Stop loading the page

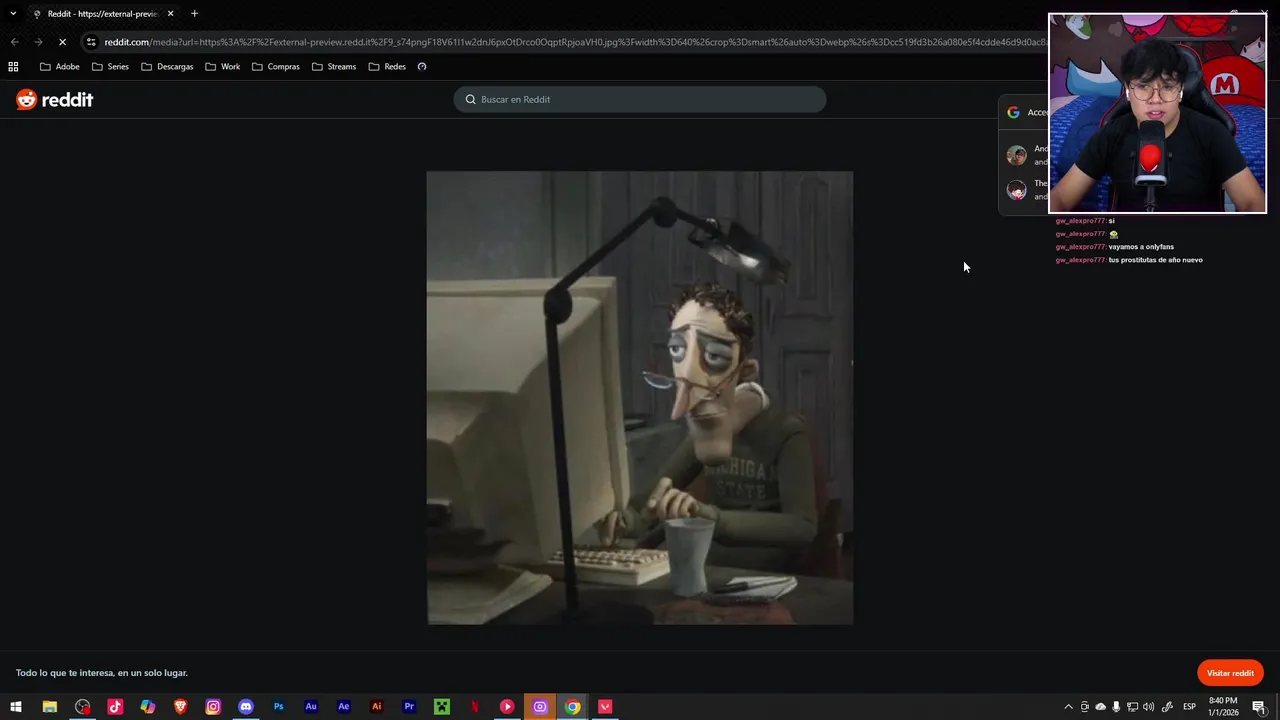[x=62, y=42]
